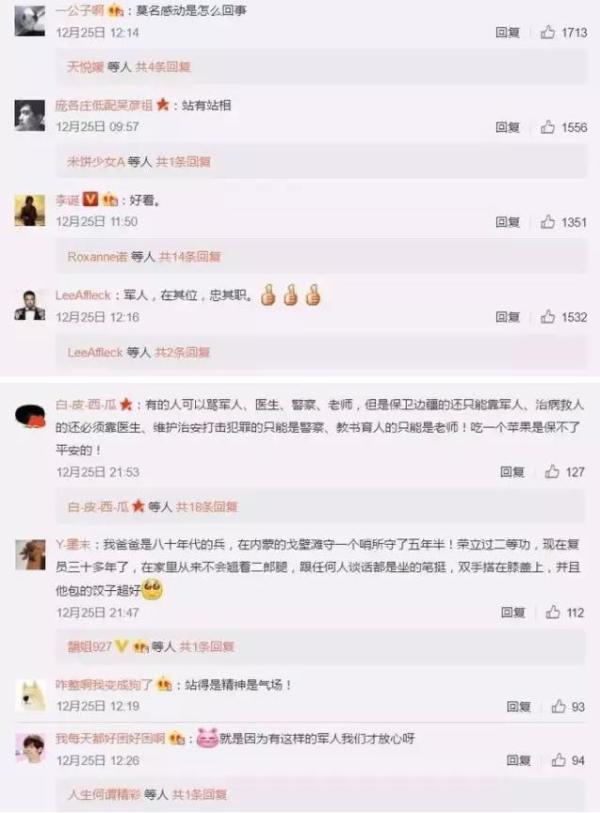Like the comment with 1713 likes

click(x=548, y=33)
